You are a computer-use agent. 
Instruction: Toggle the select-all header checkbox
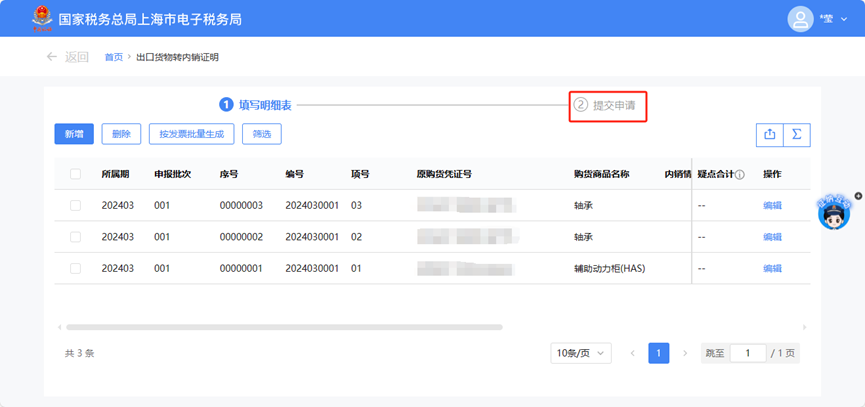pos(76,174)
